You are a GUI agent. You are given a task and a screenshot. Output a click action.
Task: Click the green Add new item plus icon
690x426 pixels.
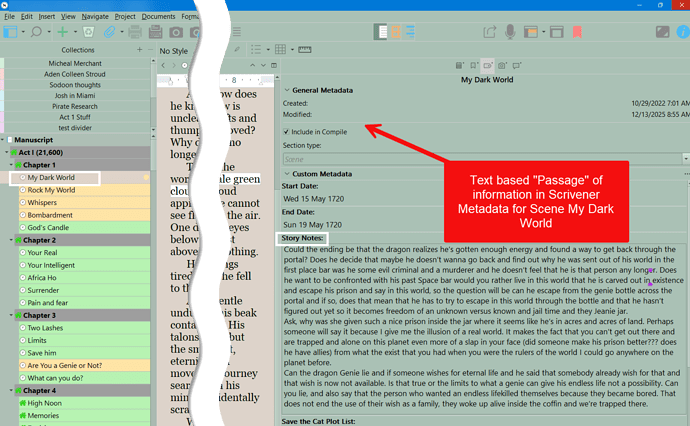click(x=63, y=32)
